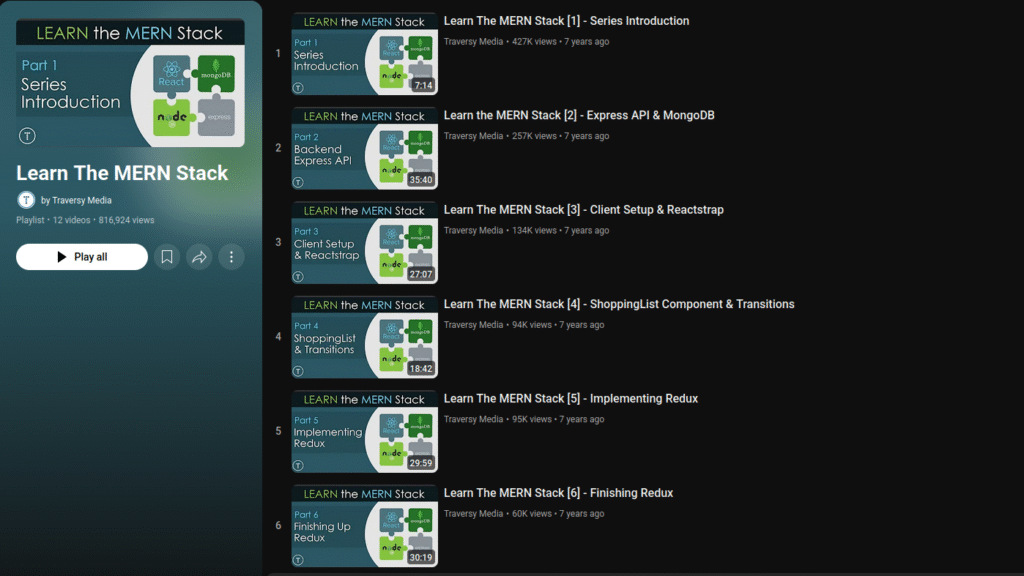Click Traversy Media under 134K views video
This screenshot has width=1024, height=576.
(473, 230)
